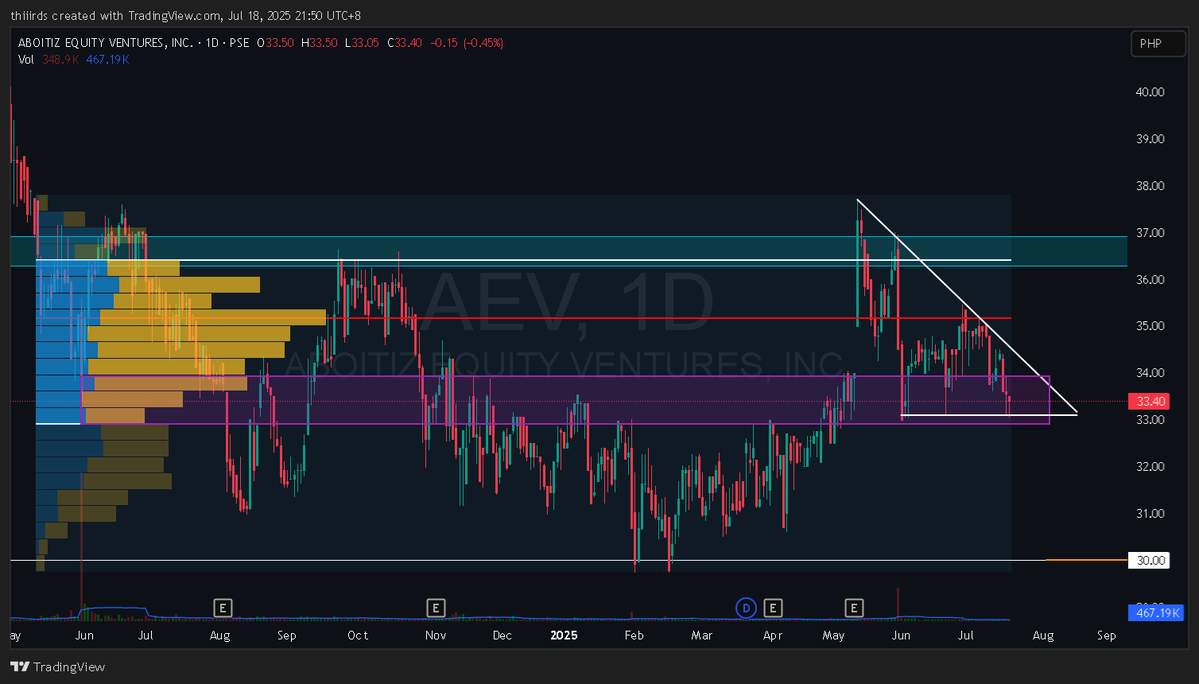Click the change value -0.15 (-0.45%)
1199x684 pixels.
point(466,43)
